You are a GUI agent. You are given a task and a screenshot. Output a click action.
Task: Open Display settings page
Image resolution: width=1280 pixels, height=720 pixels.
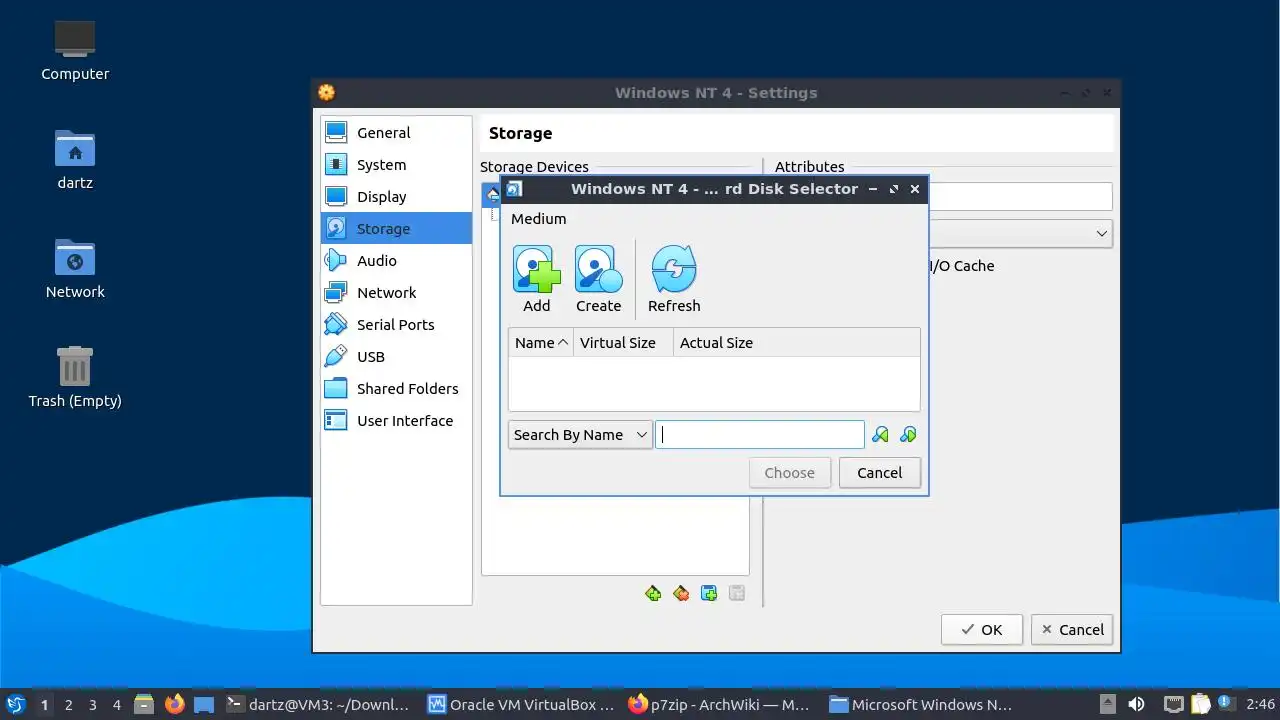pyautogui.click(x=396, y=197)
